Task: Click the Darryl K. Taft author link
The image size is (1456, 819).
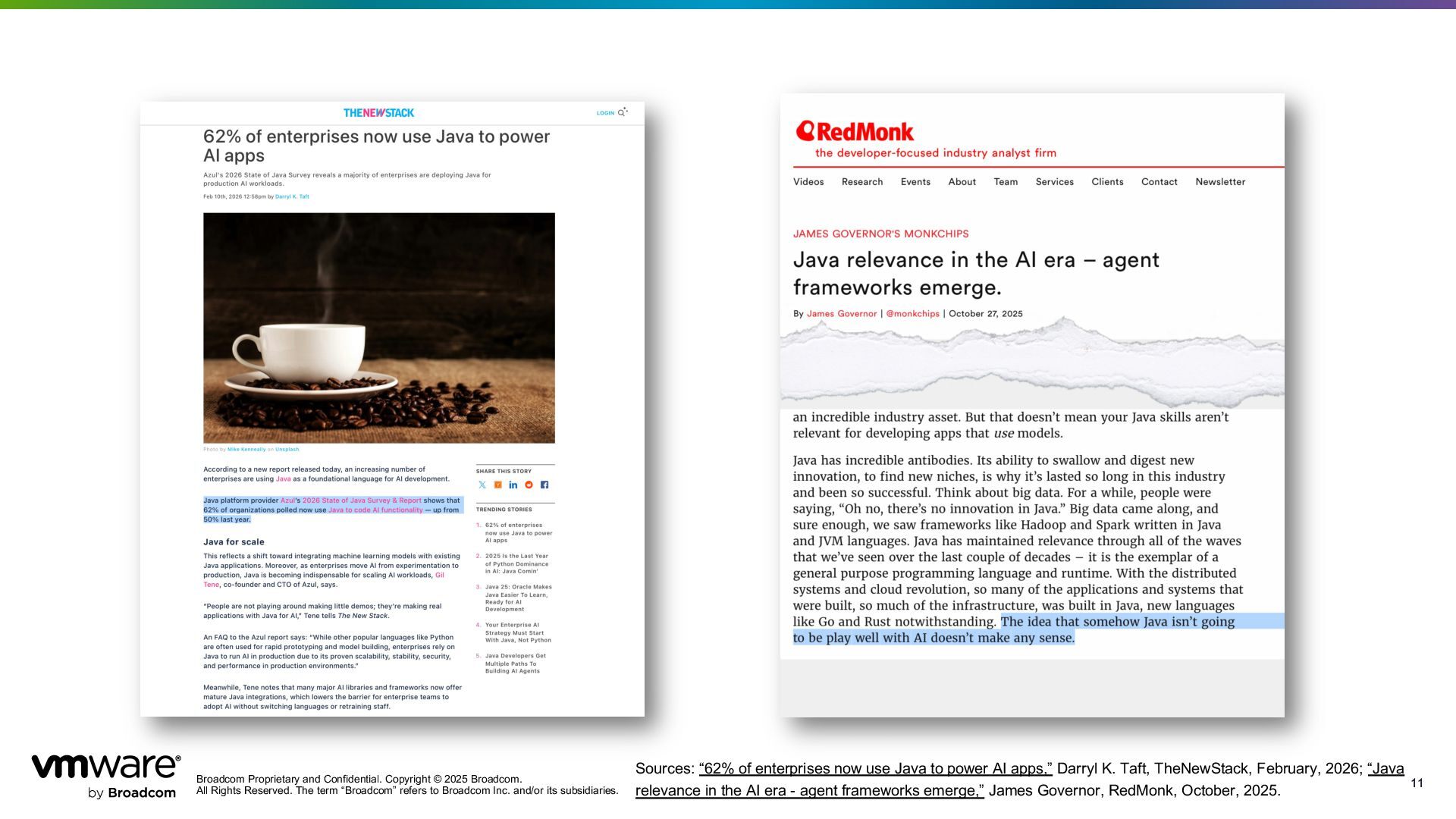Action: pyautogui.click(x=292, y=196)
